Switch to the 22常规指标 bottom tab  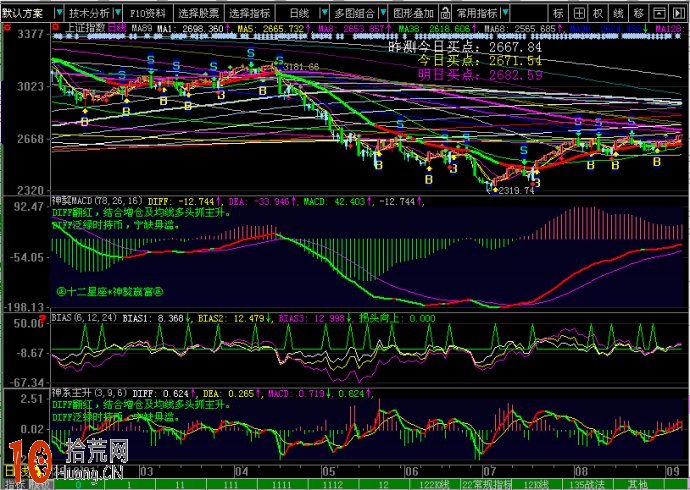pyautogui.click(x=486, y=483)
